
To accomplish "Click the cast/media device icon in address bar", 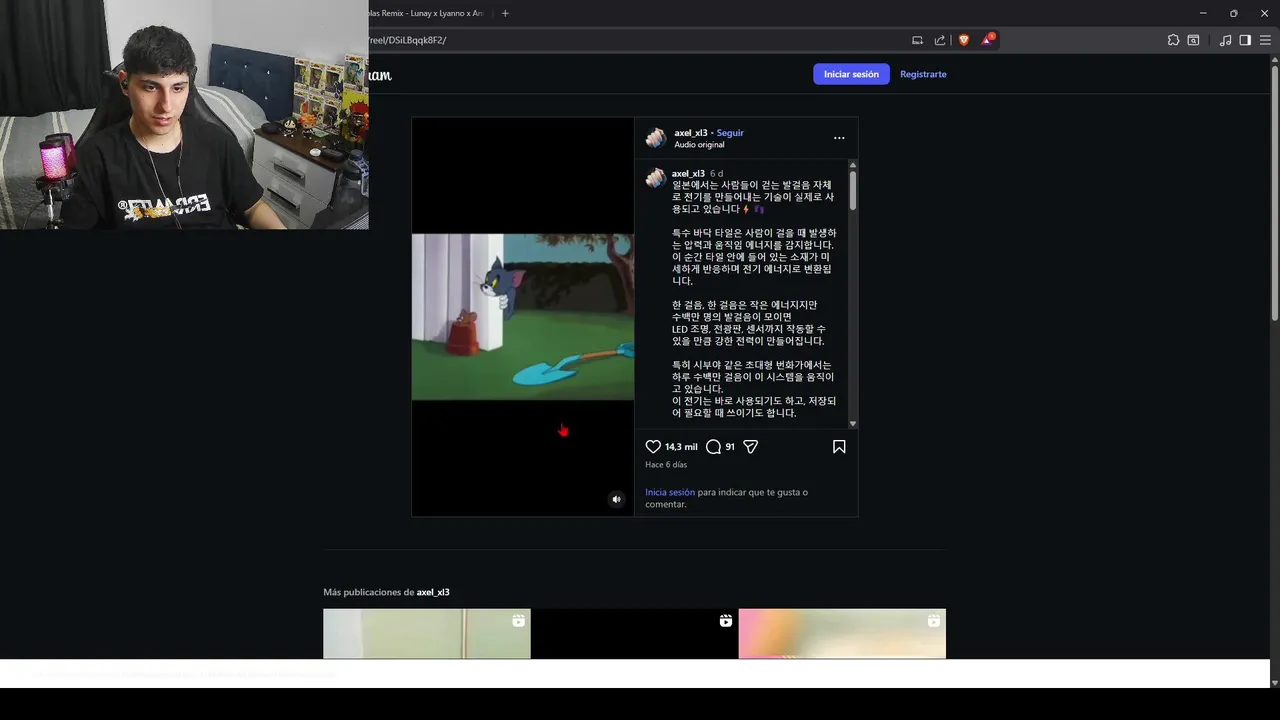I will click(x=917, y=40).
